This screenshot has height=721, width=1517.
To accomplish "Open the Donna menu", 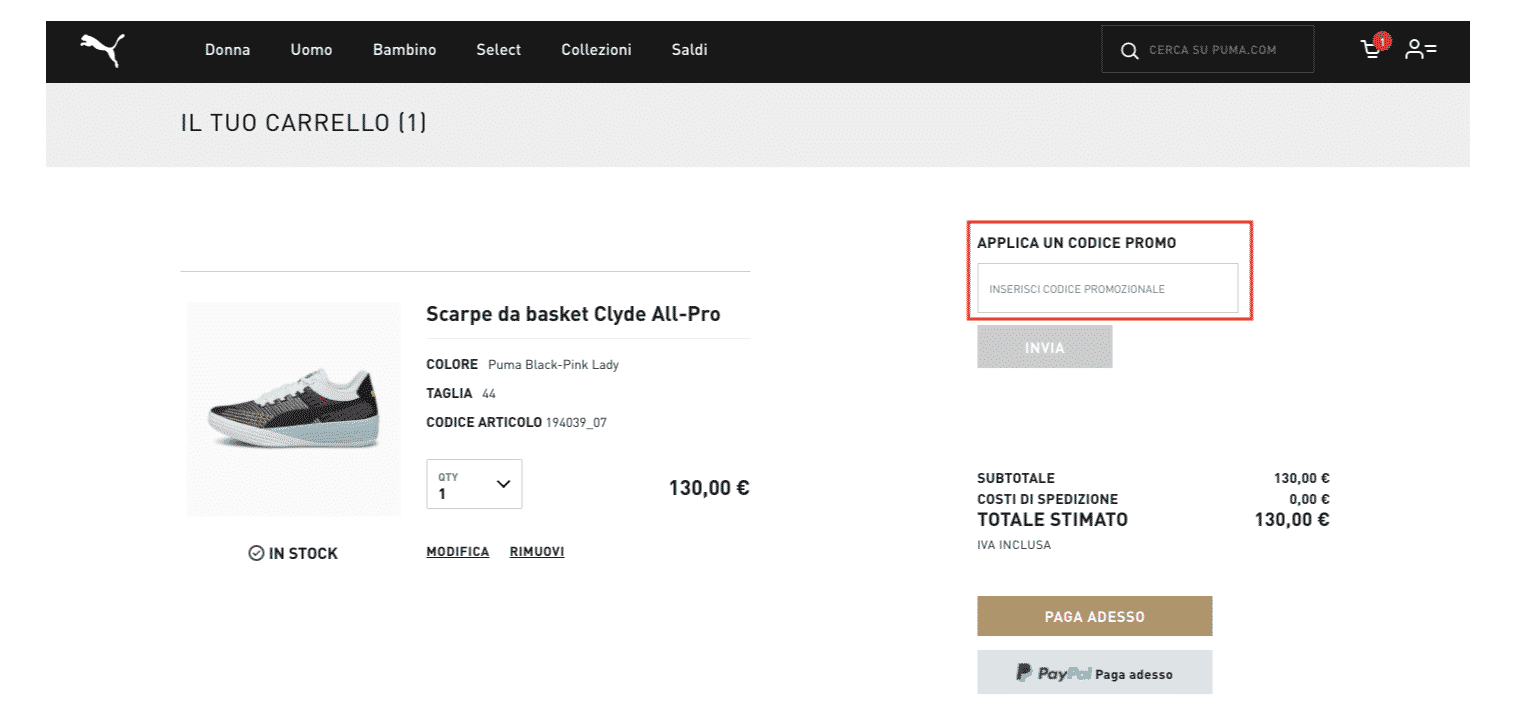I will 227,49.
